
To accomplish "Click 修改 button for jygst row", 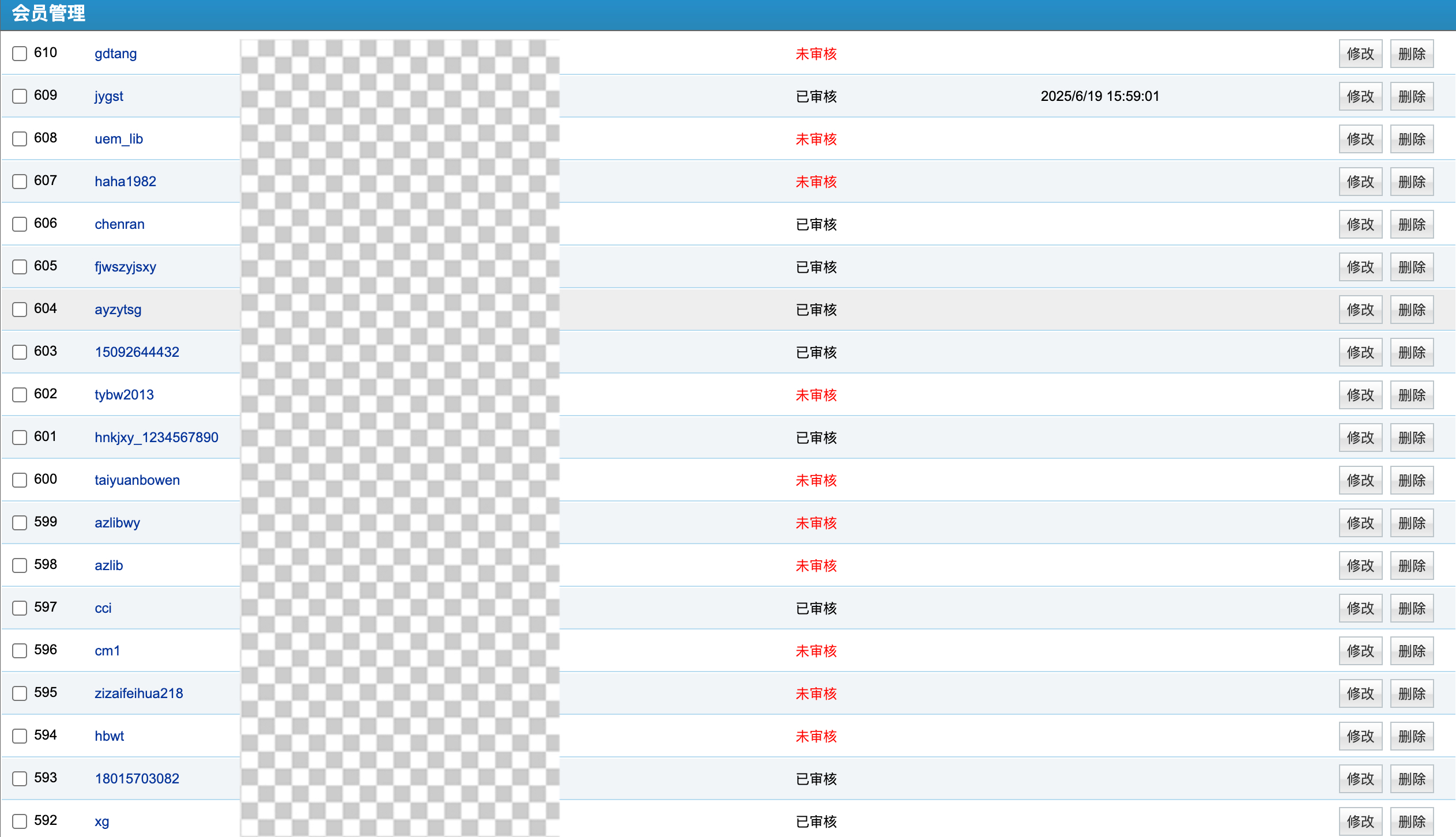I will (x=1360, y=96).
